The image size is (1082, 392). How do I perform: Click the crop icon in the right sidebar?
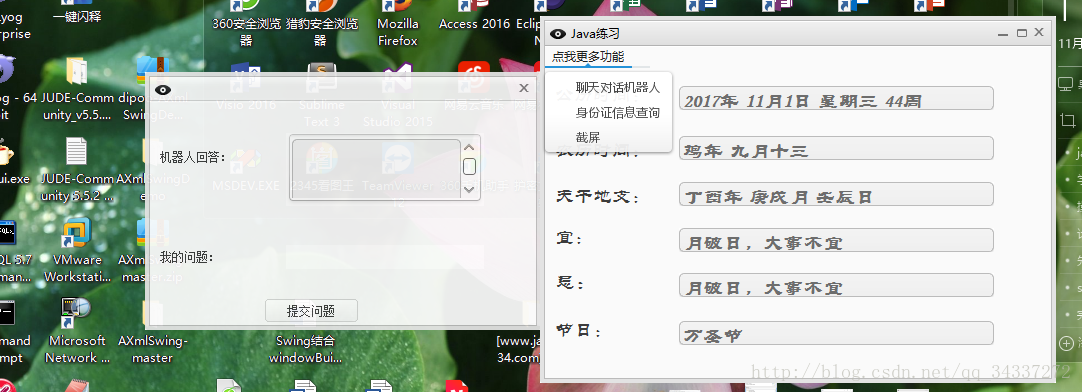[x=1067, y=120]
